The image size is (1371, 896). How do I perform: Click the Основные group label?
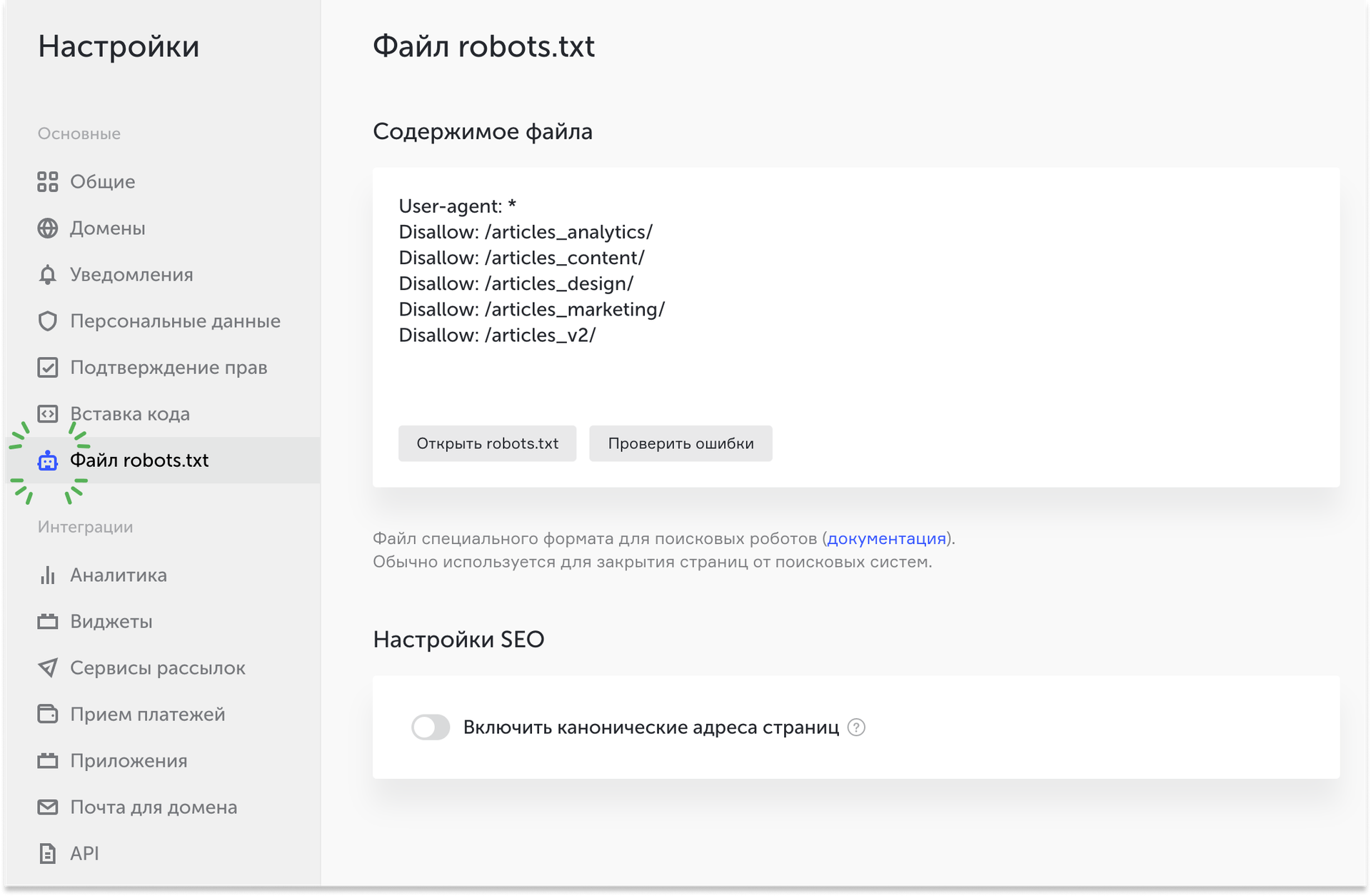point(79,134)
